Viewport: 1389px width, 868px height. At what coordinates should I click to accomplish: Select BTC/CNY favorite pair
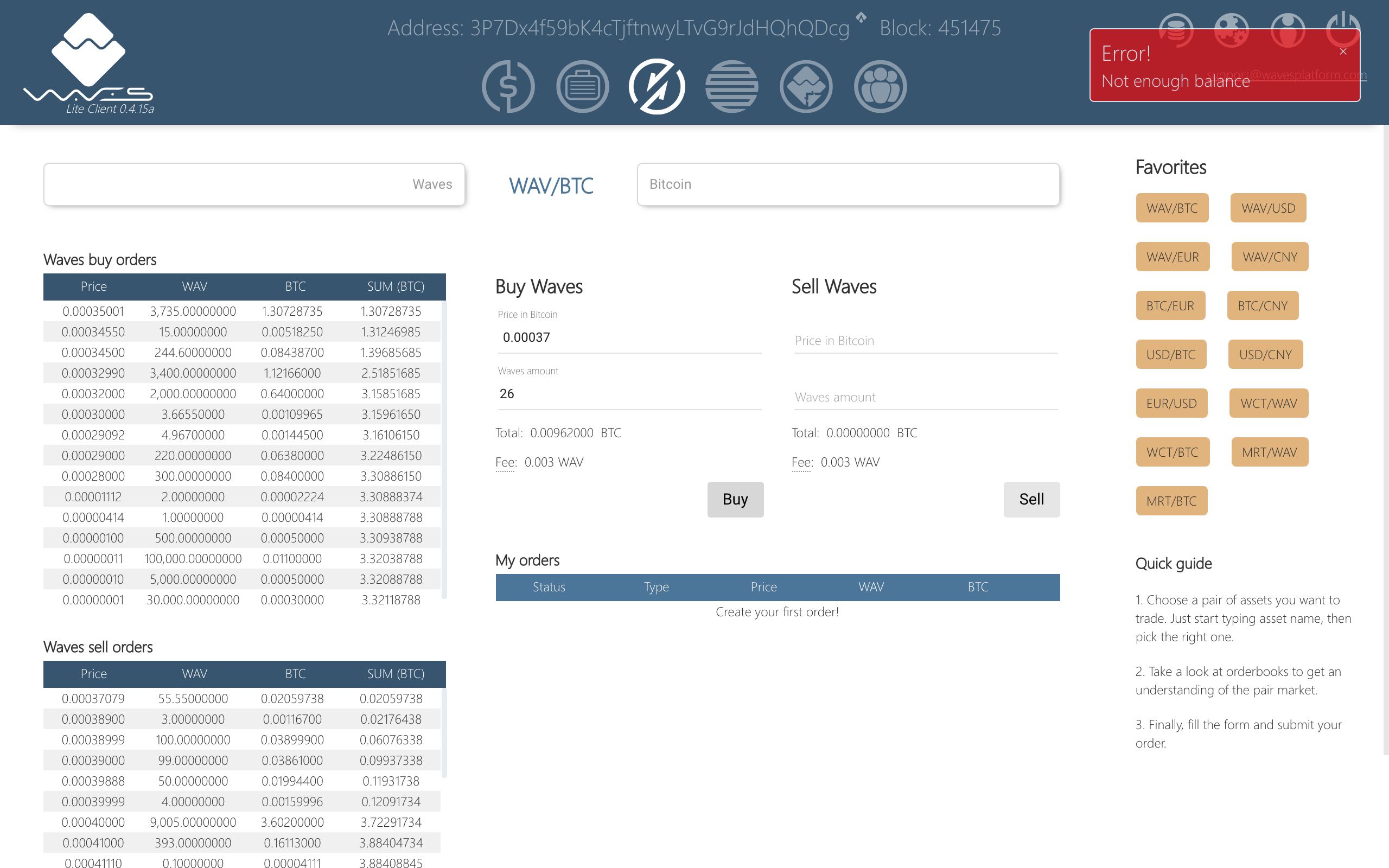(1263, 305)
